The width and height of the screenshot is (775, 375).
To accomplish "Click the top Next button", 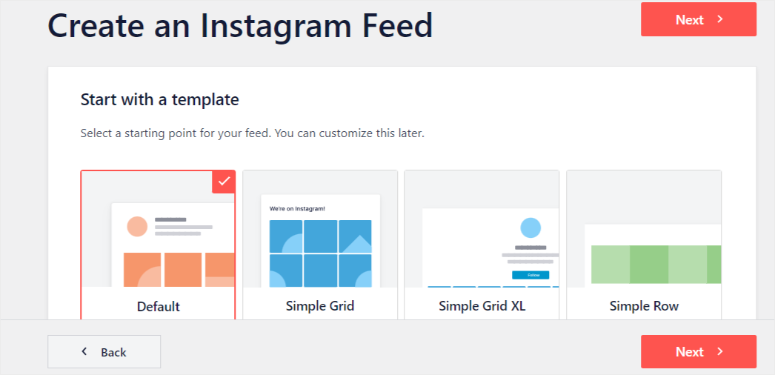I will (x=698, y=19).
